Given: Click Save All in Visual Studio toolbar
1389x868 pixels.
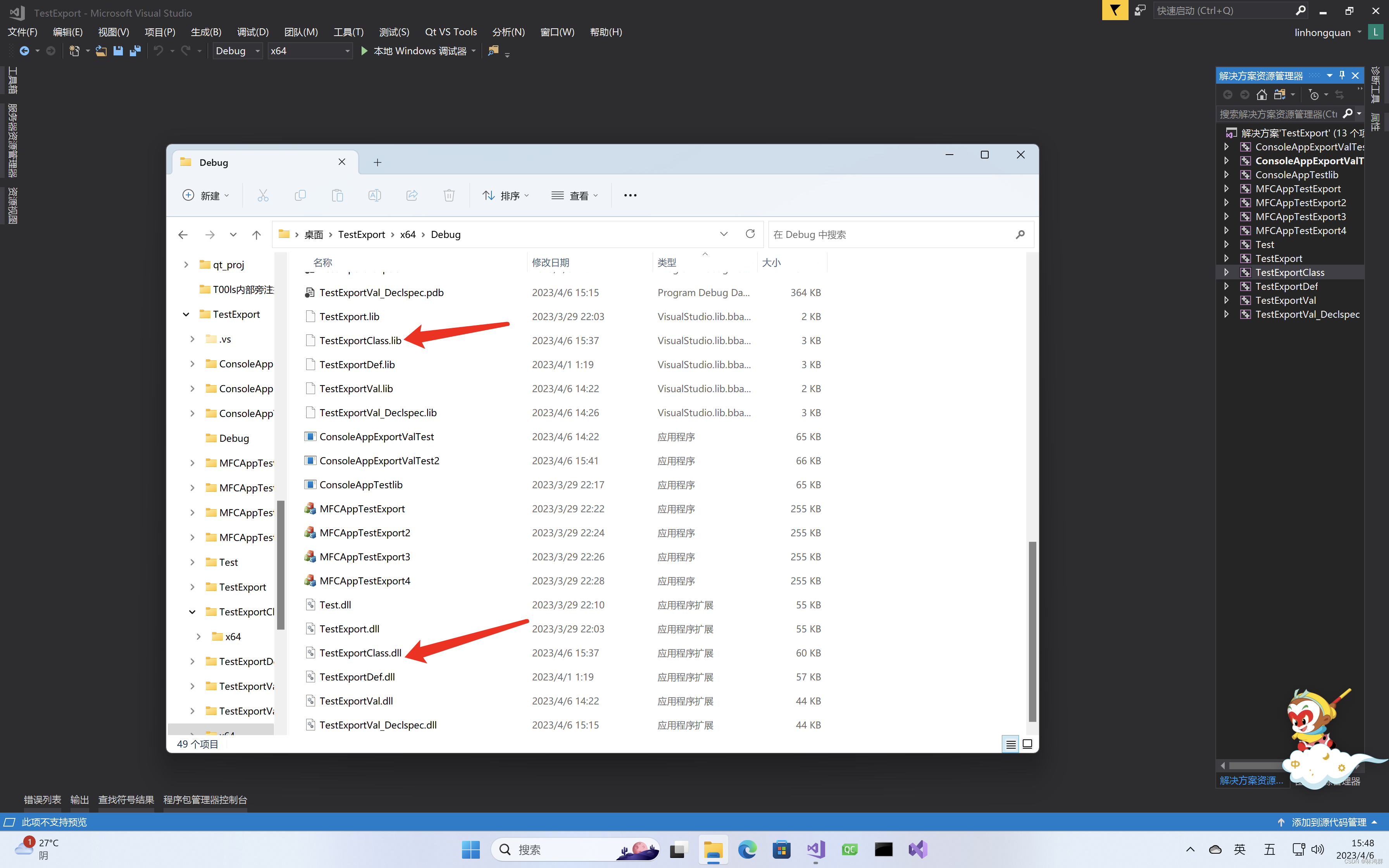Looking at the screenshot, I should pos(136,50).
